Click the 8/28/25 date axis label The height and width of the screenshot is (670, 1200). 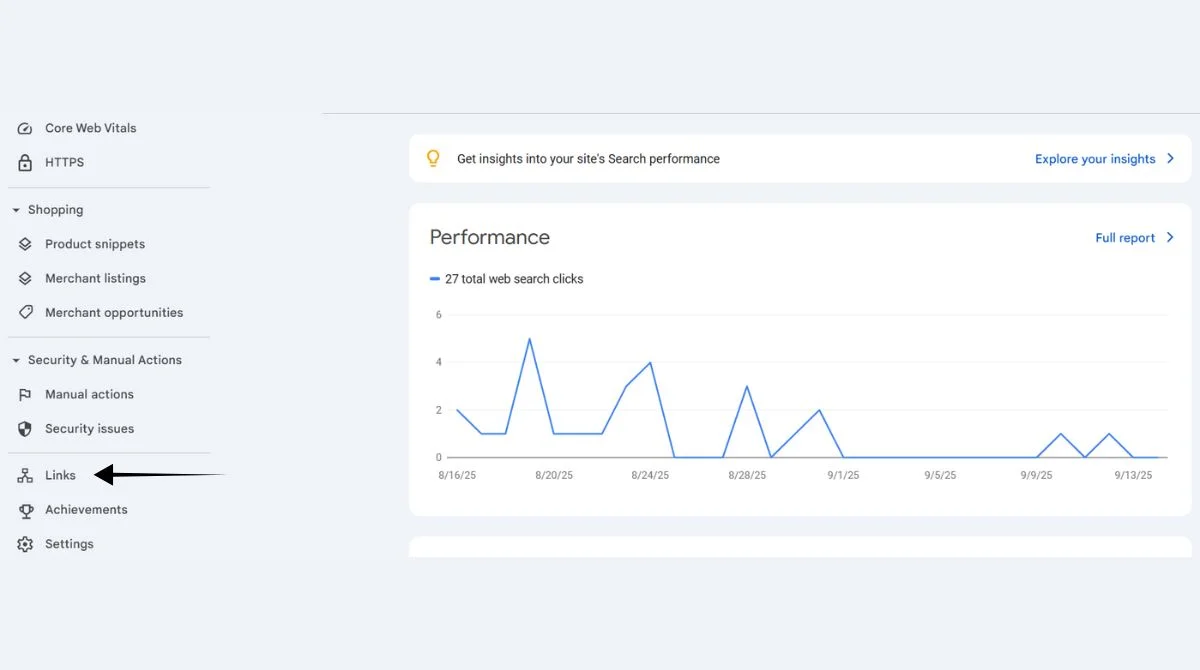(747, 475)
